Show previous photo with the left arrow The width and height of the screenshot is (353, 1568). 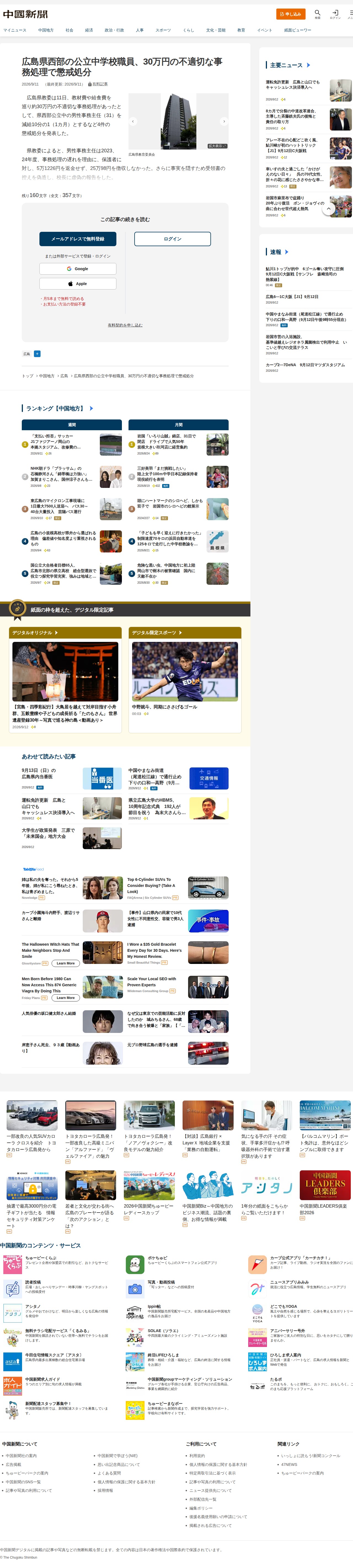point(133,121)
